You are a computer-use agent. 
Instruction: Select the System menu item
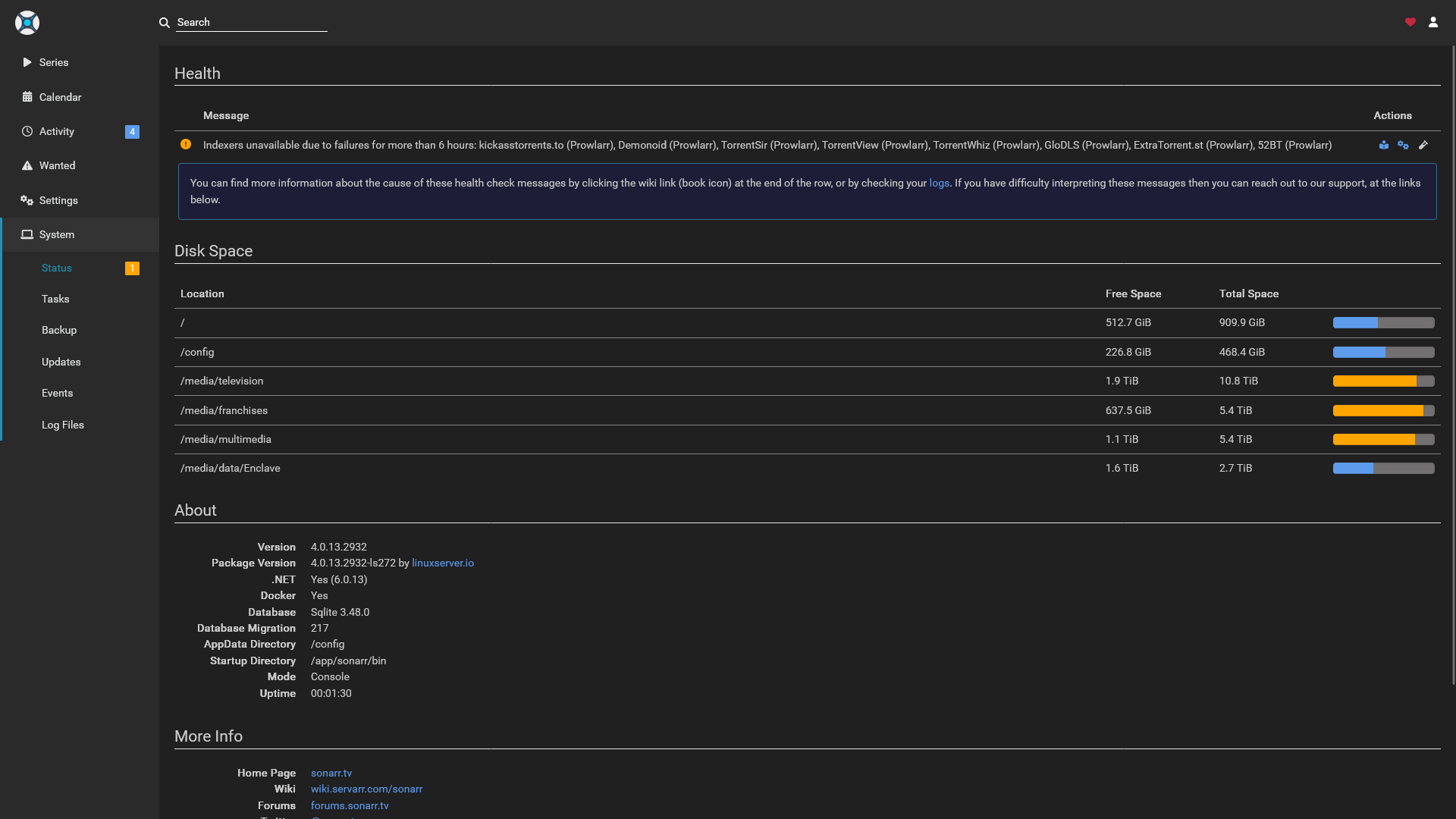click(80, 234)
